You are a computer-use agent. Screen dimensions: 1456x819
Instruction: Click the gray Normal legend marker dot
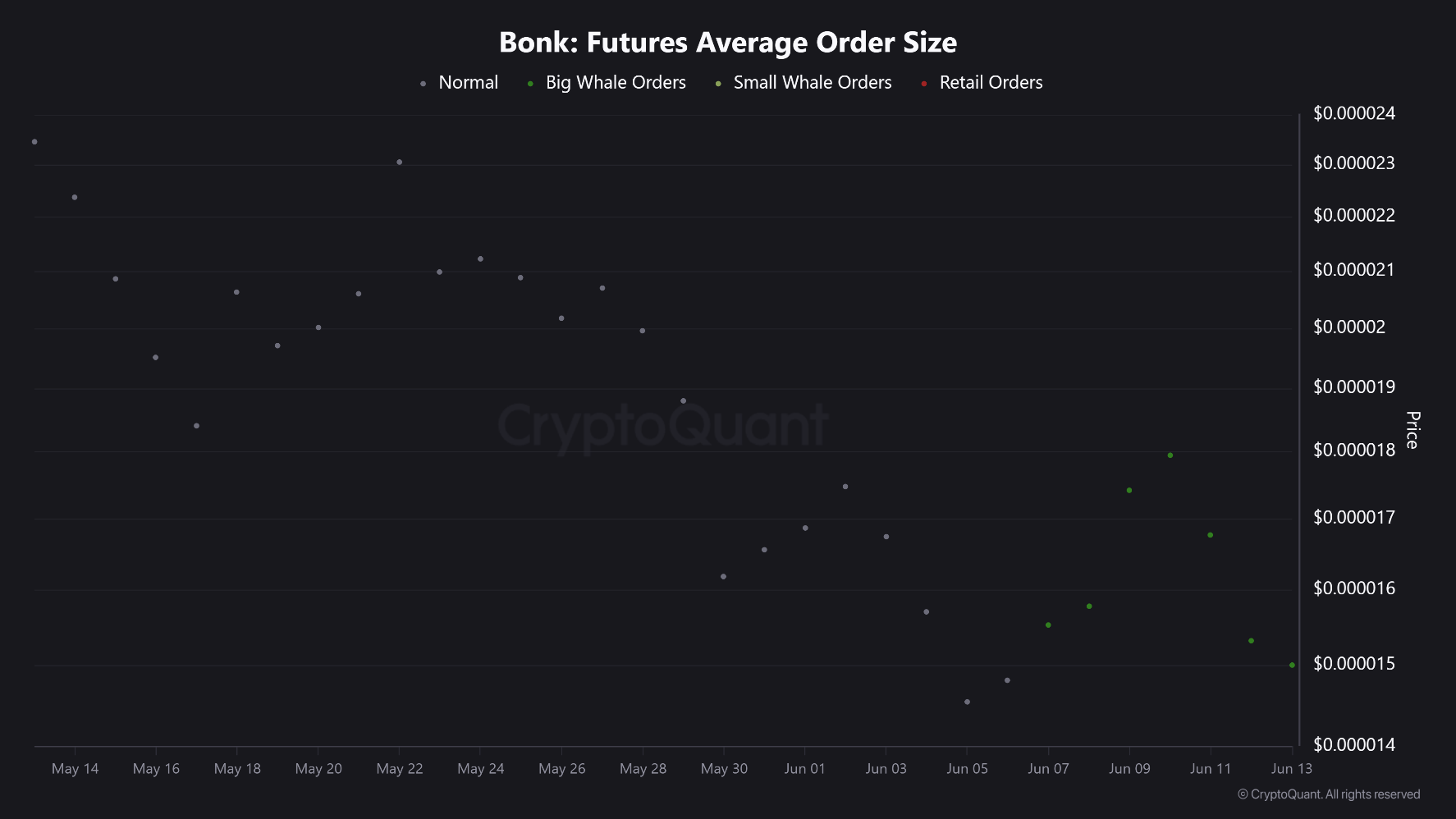pyautogui.click(x=423, y=84)
